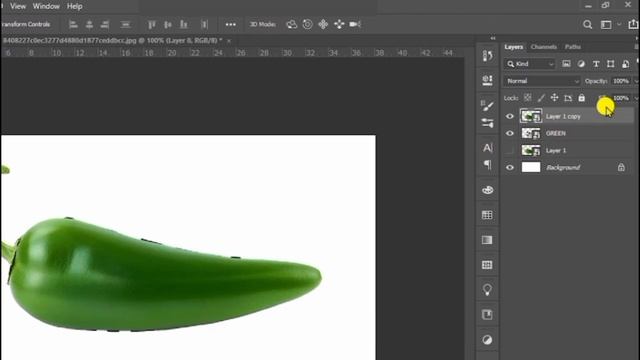The height and width of the screenshot is (360, 640).
Task: Open the Learn lightbulb panel icon
Action: pyautogui.click(x=487, y=290)
